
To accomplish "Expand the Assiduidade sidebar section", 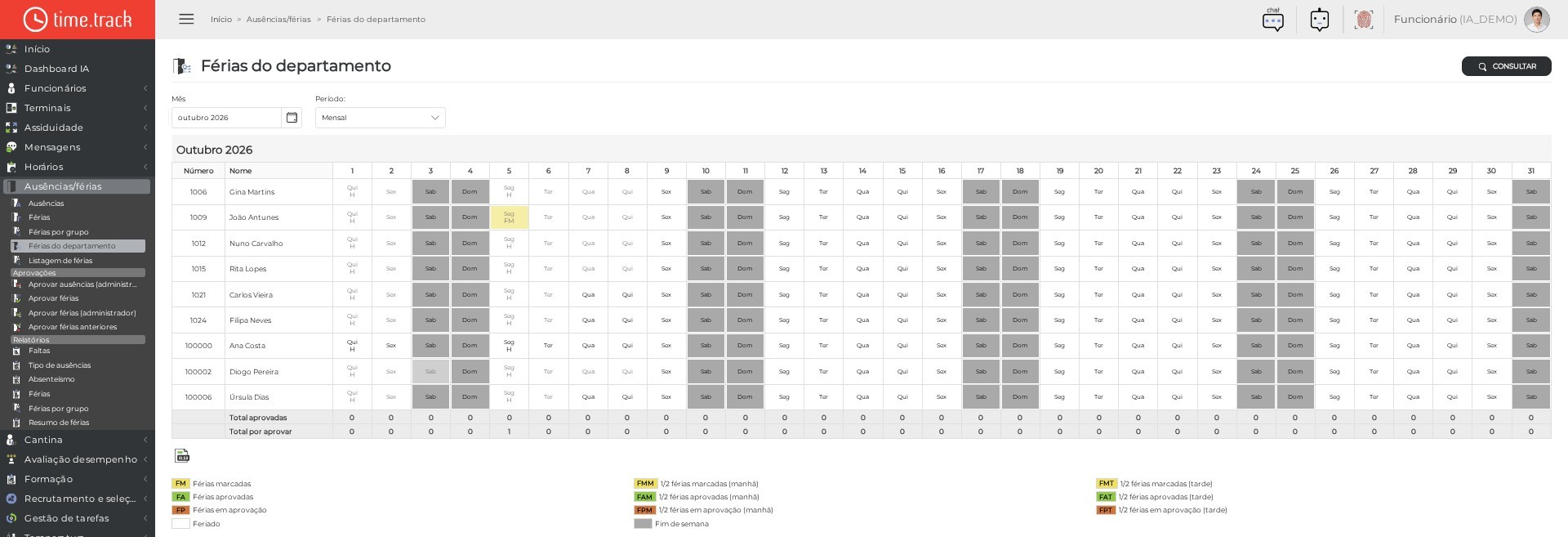I will coord(78,128).
